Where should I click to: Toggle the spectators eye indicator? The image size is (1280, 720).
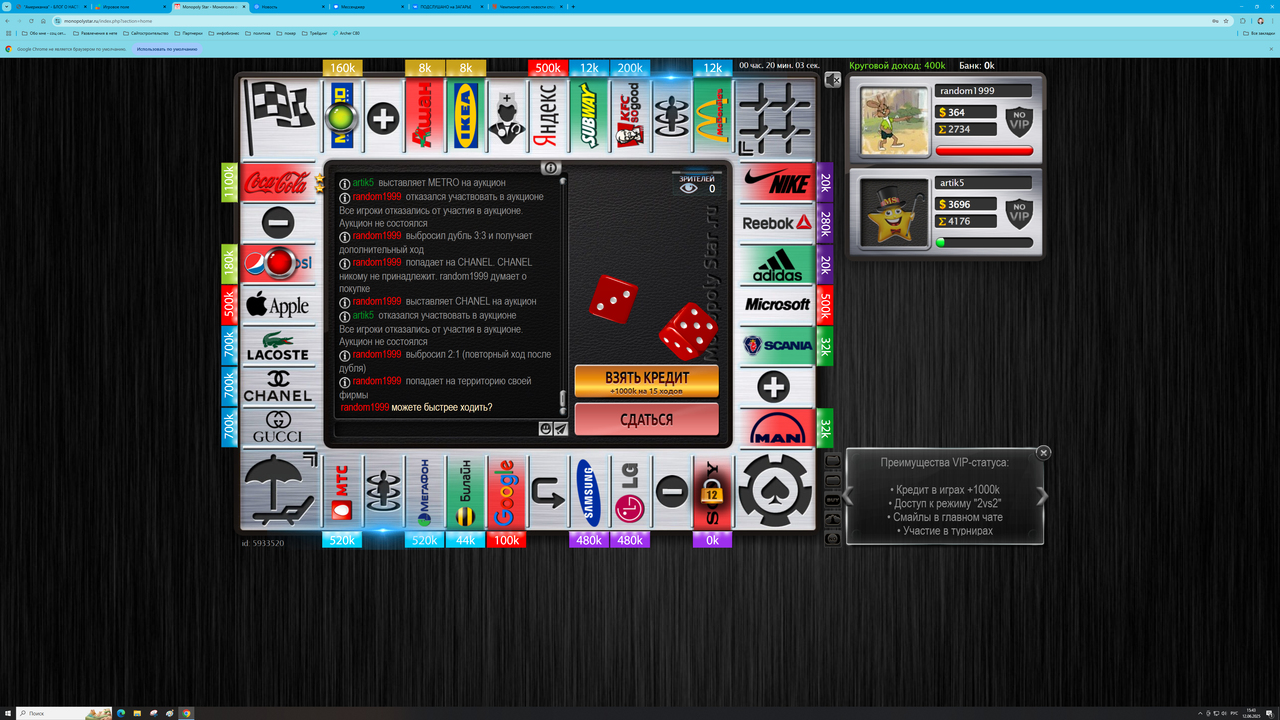[689, 188]
